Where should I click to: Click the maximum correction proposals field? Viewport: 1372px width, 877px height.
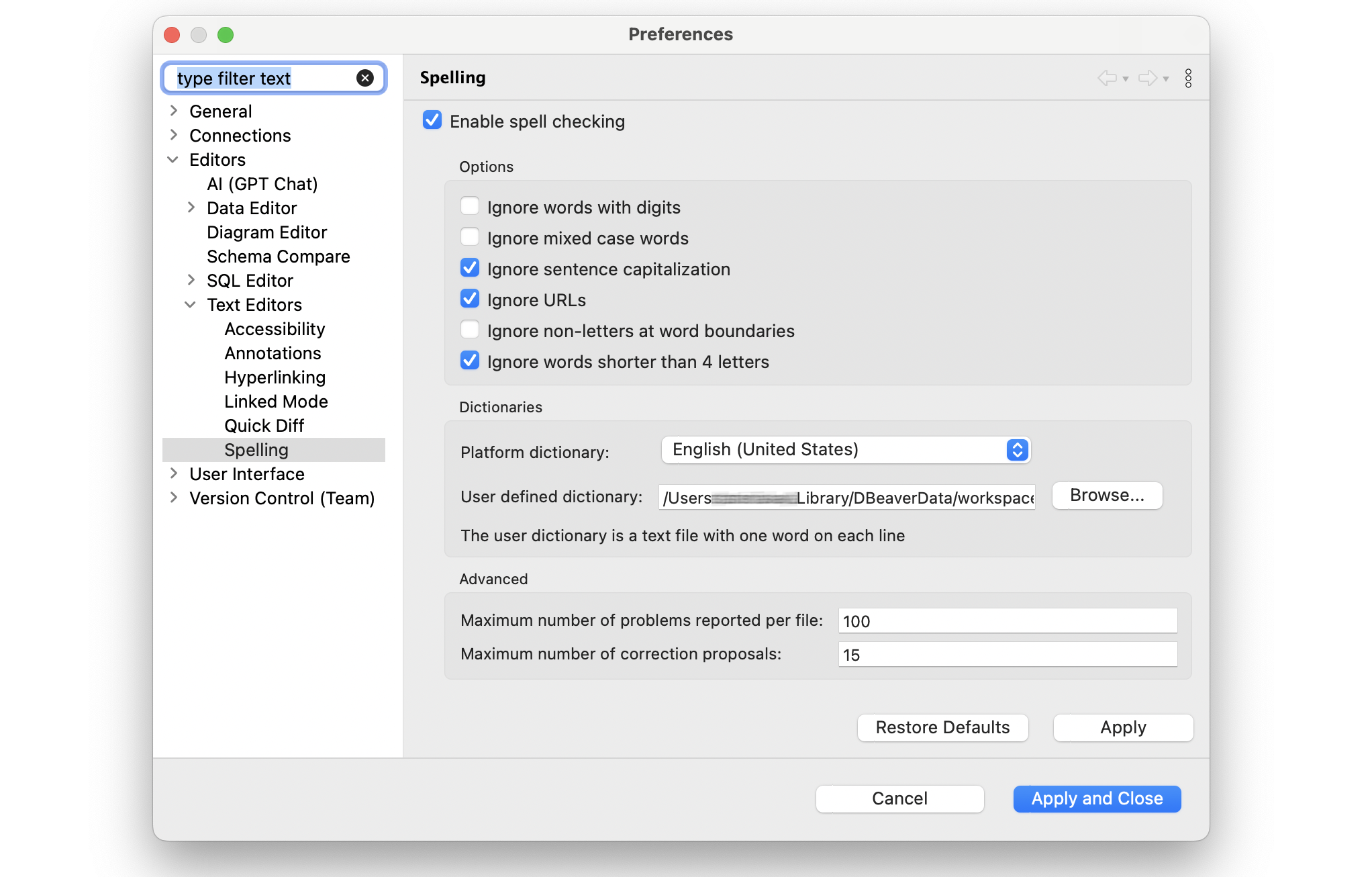1007,655
